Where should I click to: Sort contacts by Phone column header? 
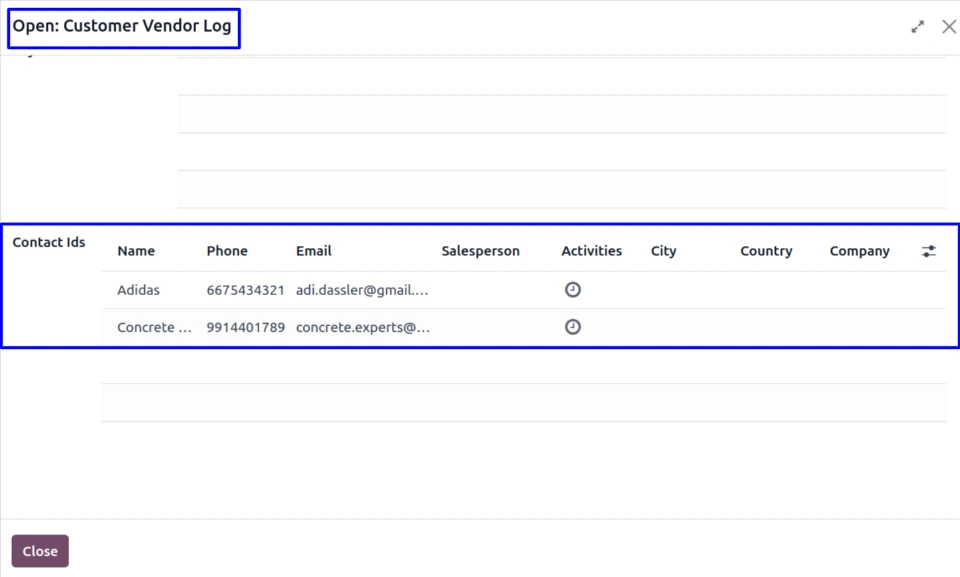point(227,251)
